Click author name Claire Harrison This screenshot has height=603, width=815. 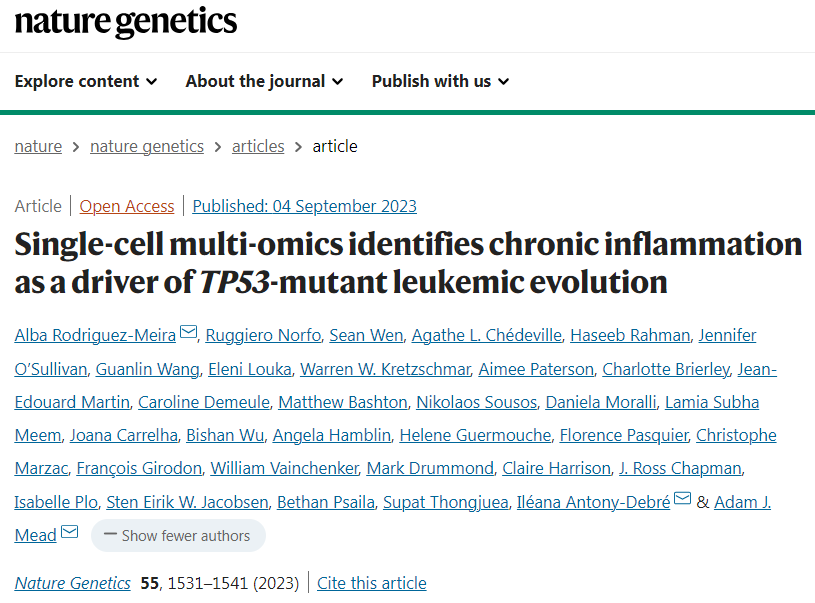click(x=556, y=468)
